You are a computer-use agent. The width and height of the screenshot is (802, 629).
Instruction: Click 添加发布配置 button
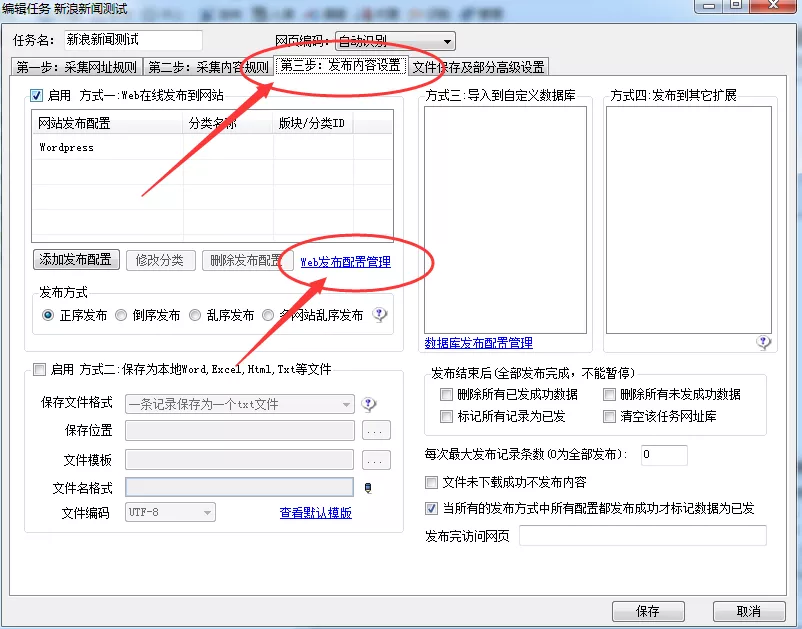click(x=76, y=260)
